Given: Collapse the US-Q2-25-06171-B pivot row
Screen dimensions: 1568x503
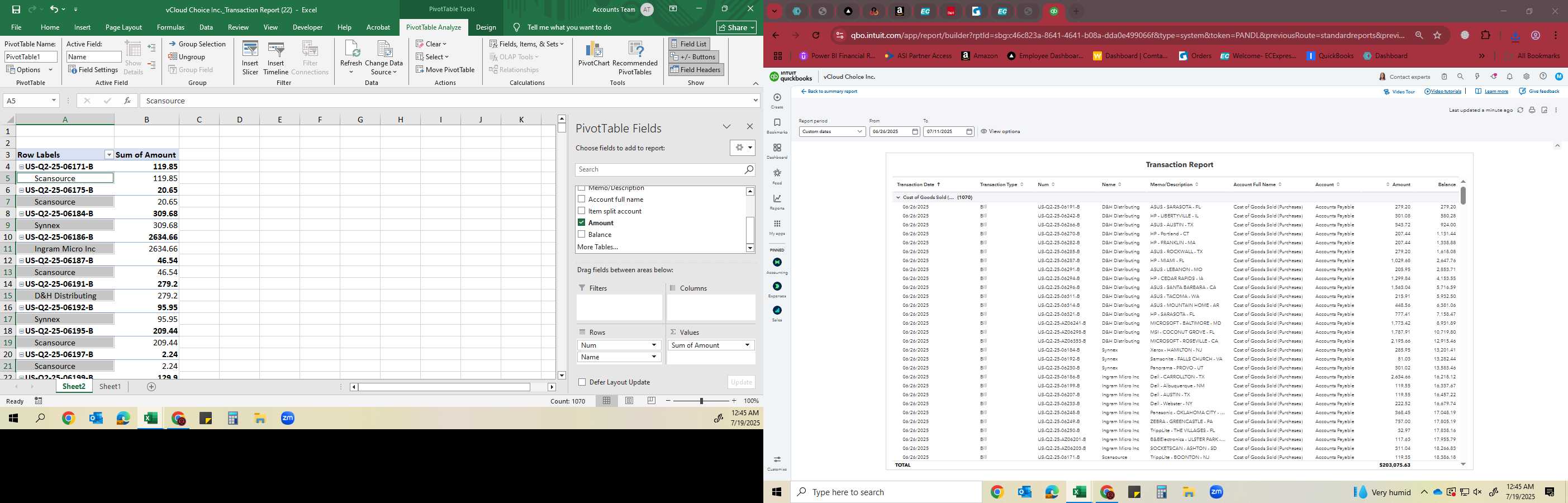Looking at the screenshot, I should [x=21, y=166].
